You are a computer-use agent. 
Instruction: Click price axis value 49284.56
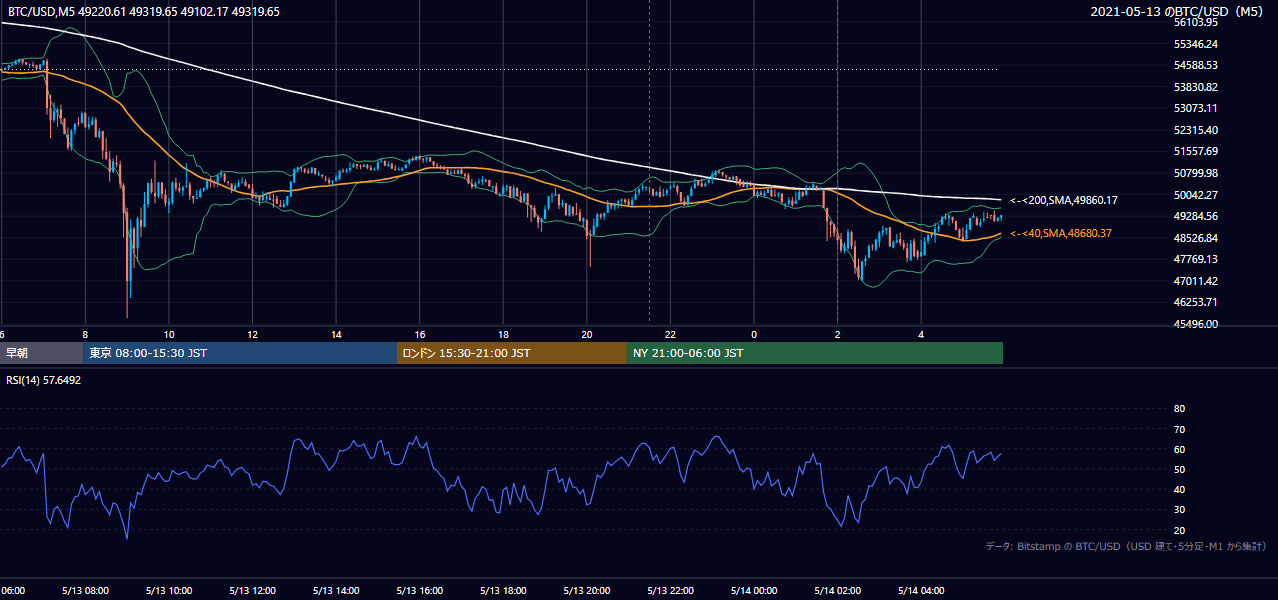click(x=1195, y=216)
